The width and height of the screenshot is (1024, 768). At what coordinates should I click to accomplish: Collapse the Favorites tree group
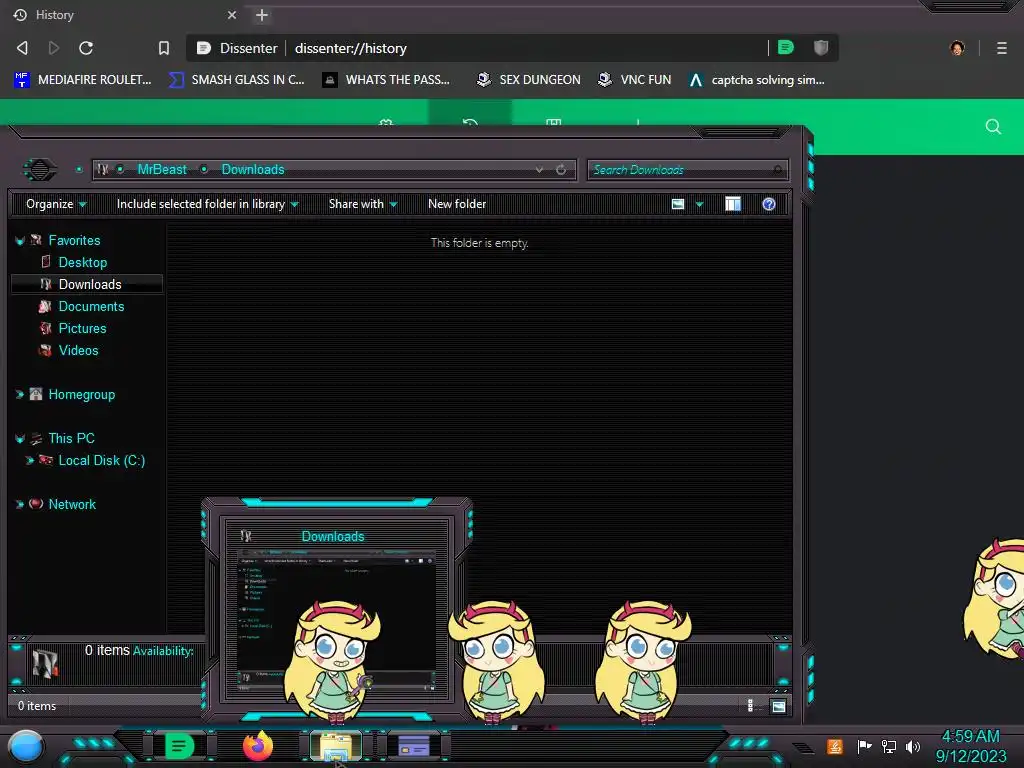(20, 241)
